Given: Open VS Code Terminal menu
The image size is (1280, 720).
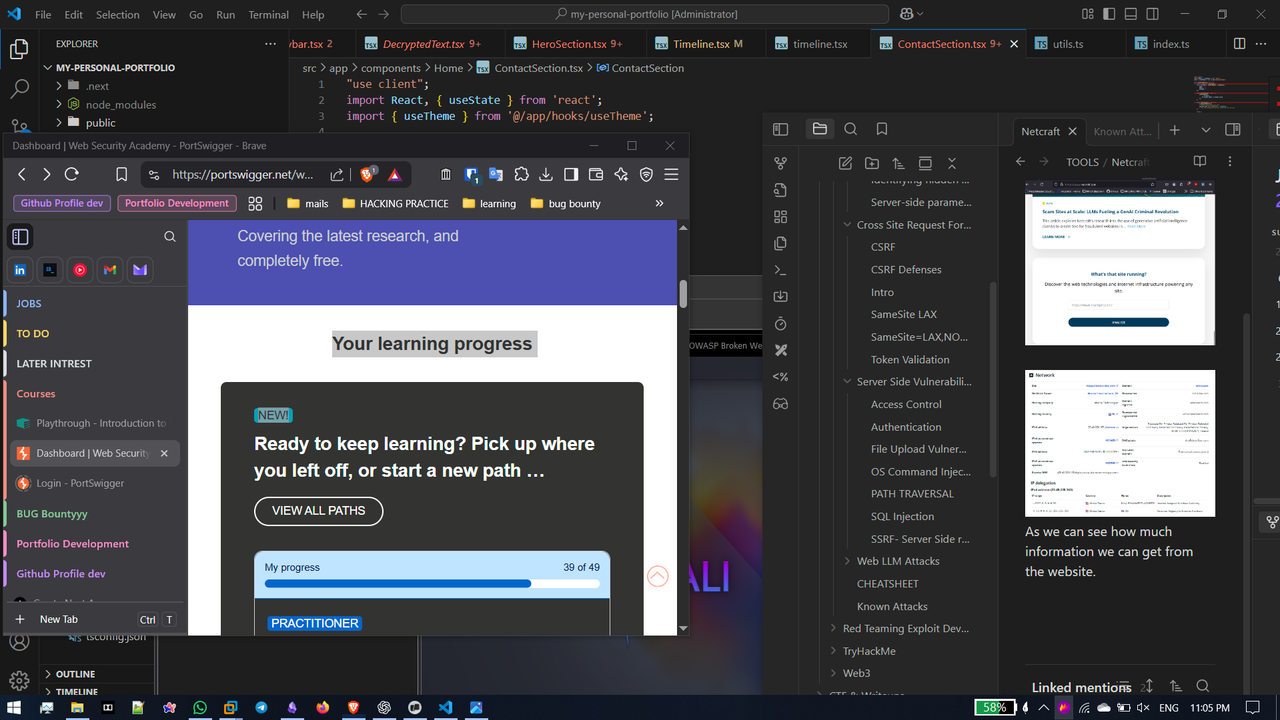Looking at the screenshot, I should pos(269,15).
